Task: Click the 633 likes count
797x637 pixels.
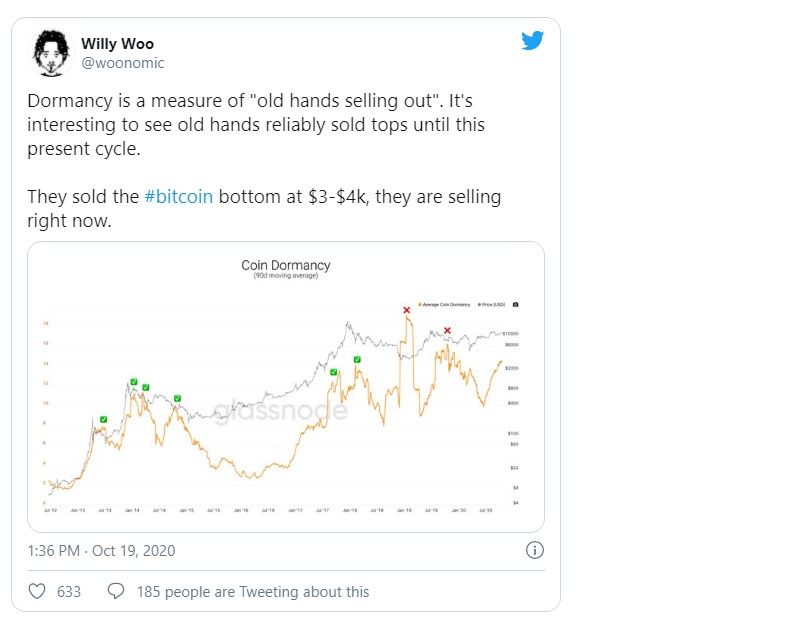Action: coord(69,592)
